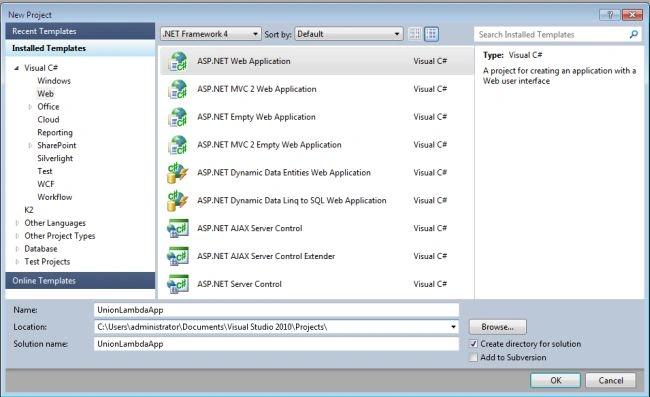Screen dimensions: 650x397
Task: Collapse the Visual C# tree node
Action: click(17, 68)
